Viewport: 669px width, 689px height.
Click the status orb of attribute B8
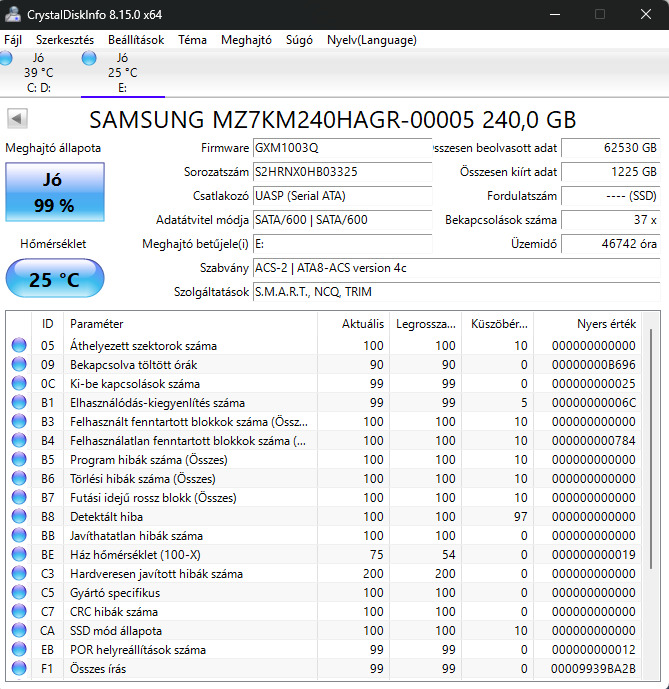pos(19,516)
